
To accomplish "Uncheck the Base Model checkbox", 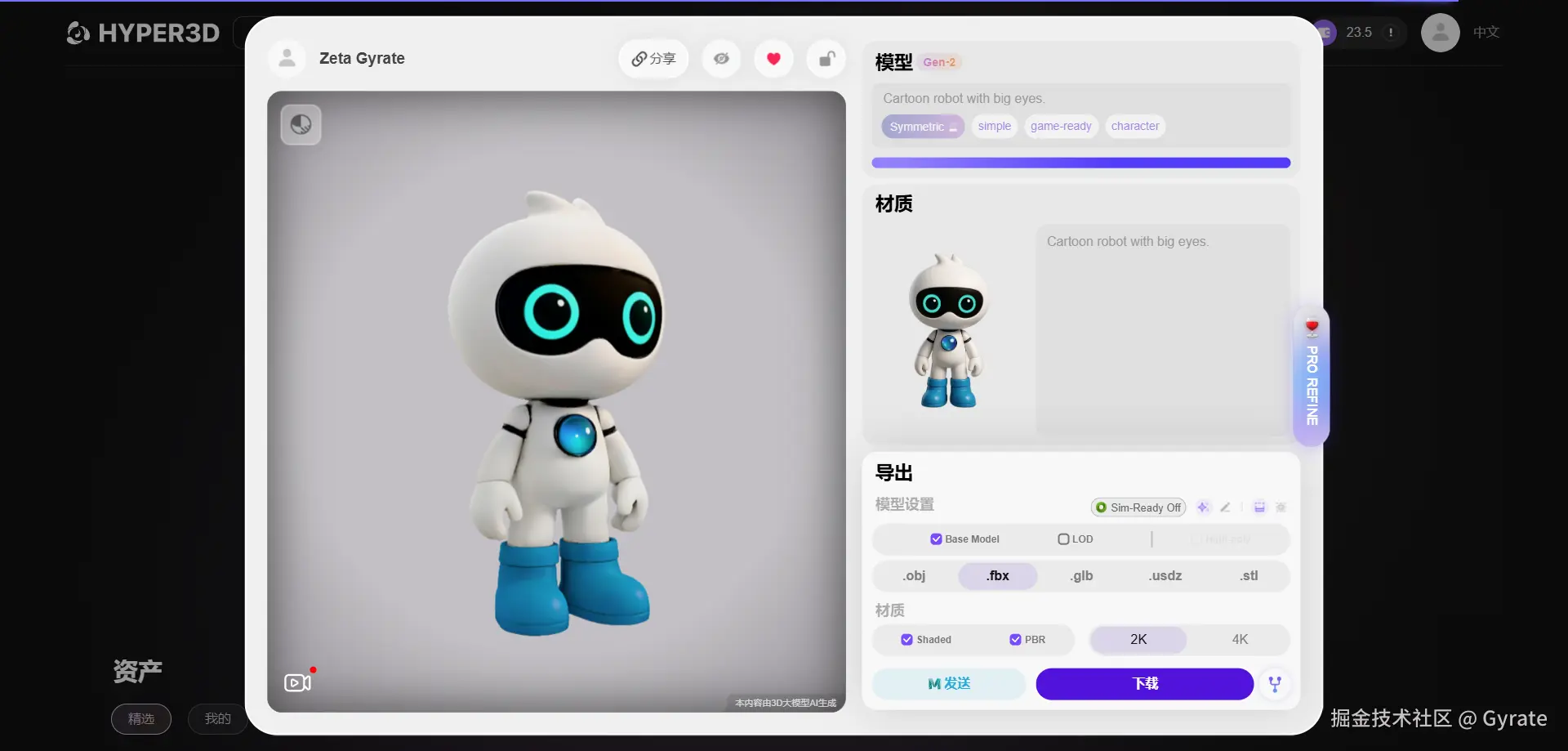I will pos(936,539).
